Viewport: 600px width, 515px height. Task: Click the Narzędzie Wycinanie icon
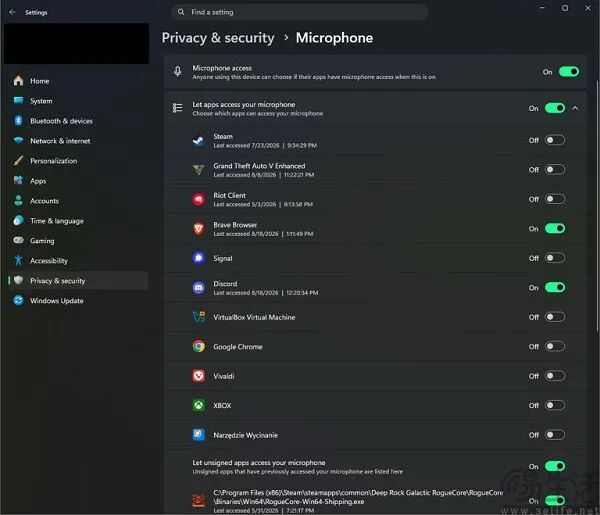pyautogui.click(x=199, y=435)
